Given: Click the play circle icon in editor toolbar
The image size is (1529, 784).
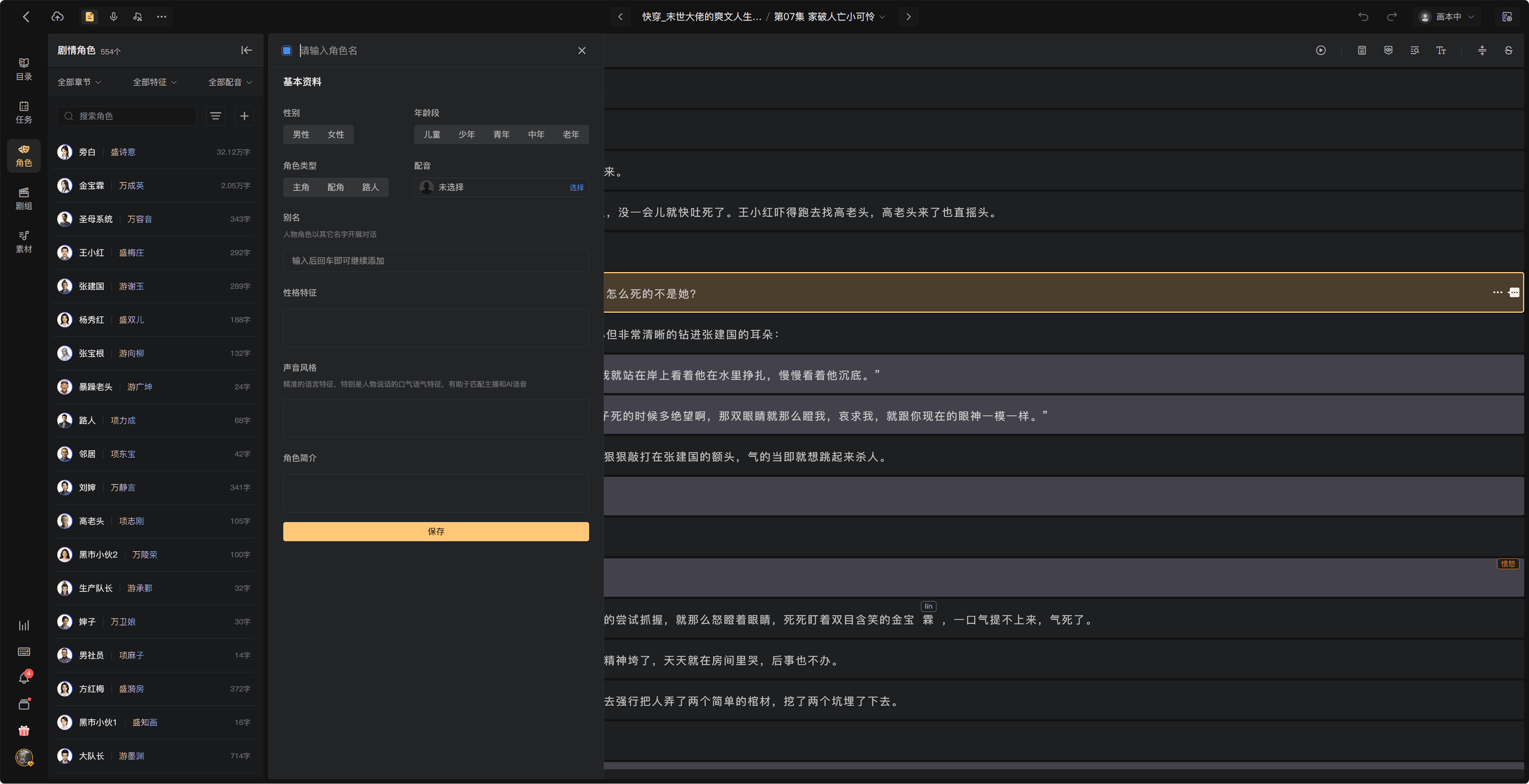Looking at the screenshot, I should pyautogui.click(x=1321, y=51).
